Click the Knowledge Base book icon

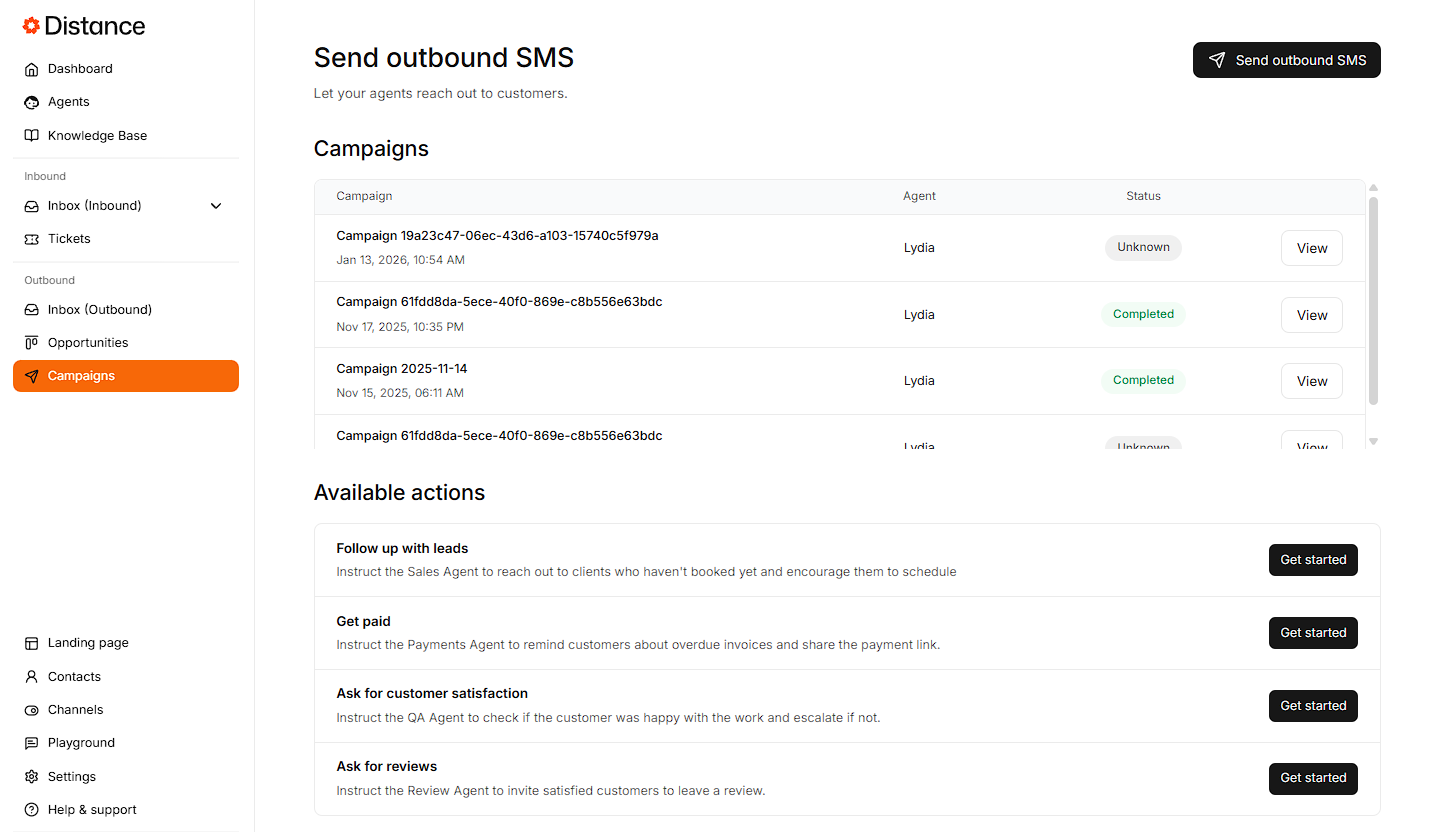click(32, 136)
